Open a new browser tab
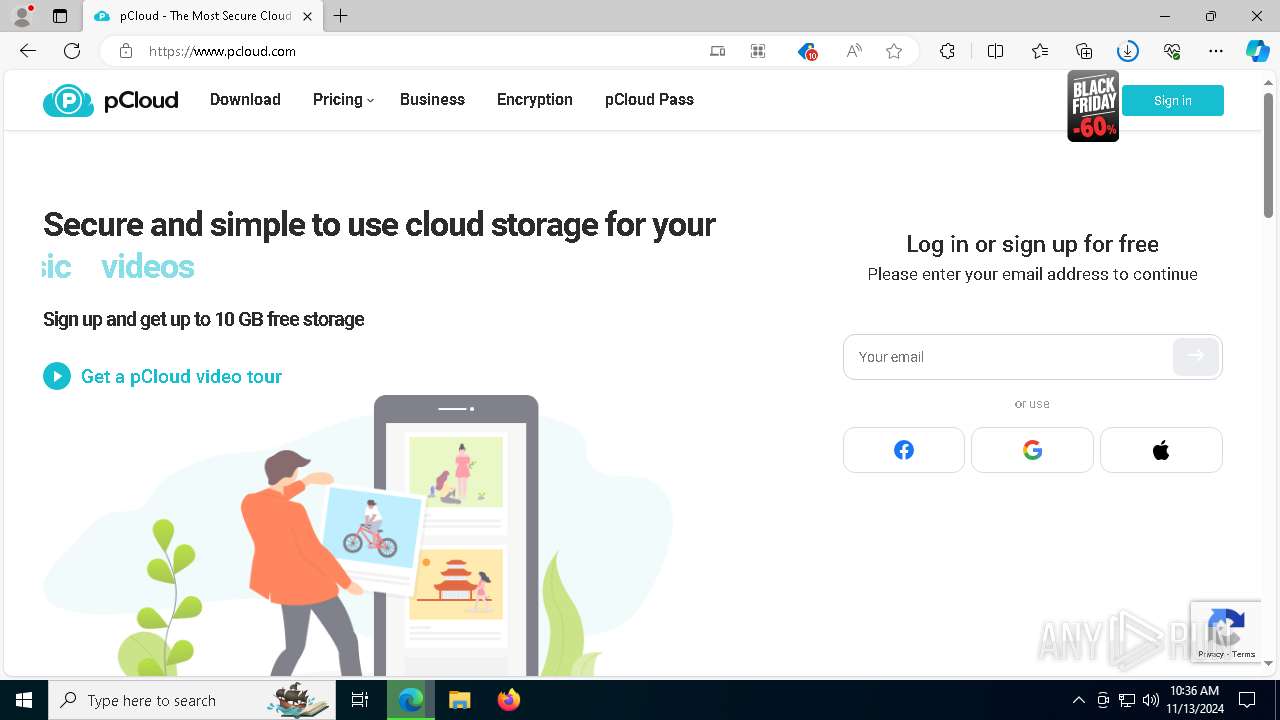This screenshot has width=1280, height=720. [x=341, y=16]
